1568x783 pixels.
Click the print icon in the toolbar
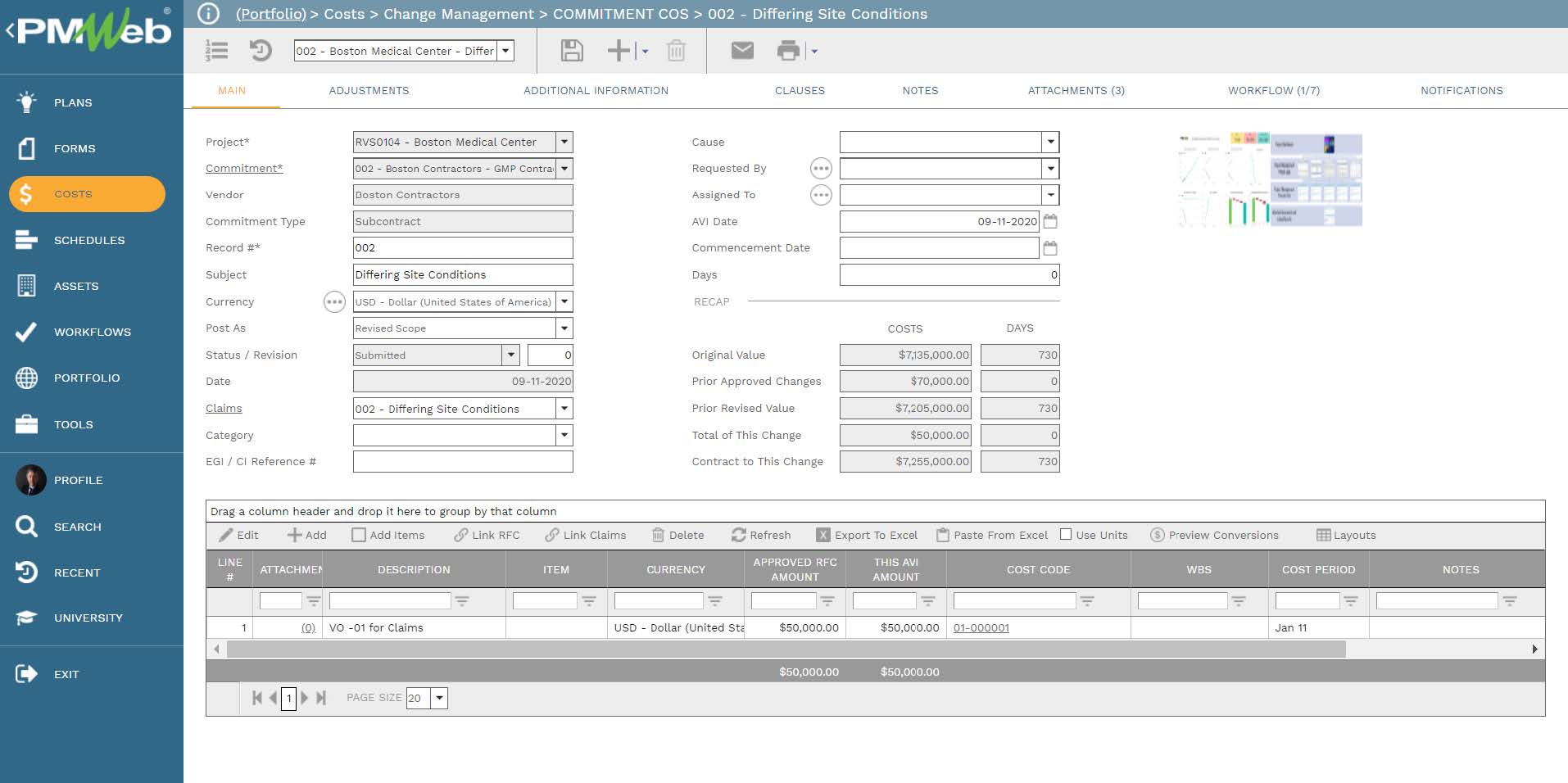[x=788, y=51]
